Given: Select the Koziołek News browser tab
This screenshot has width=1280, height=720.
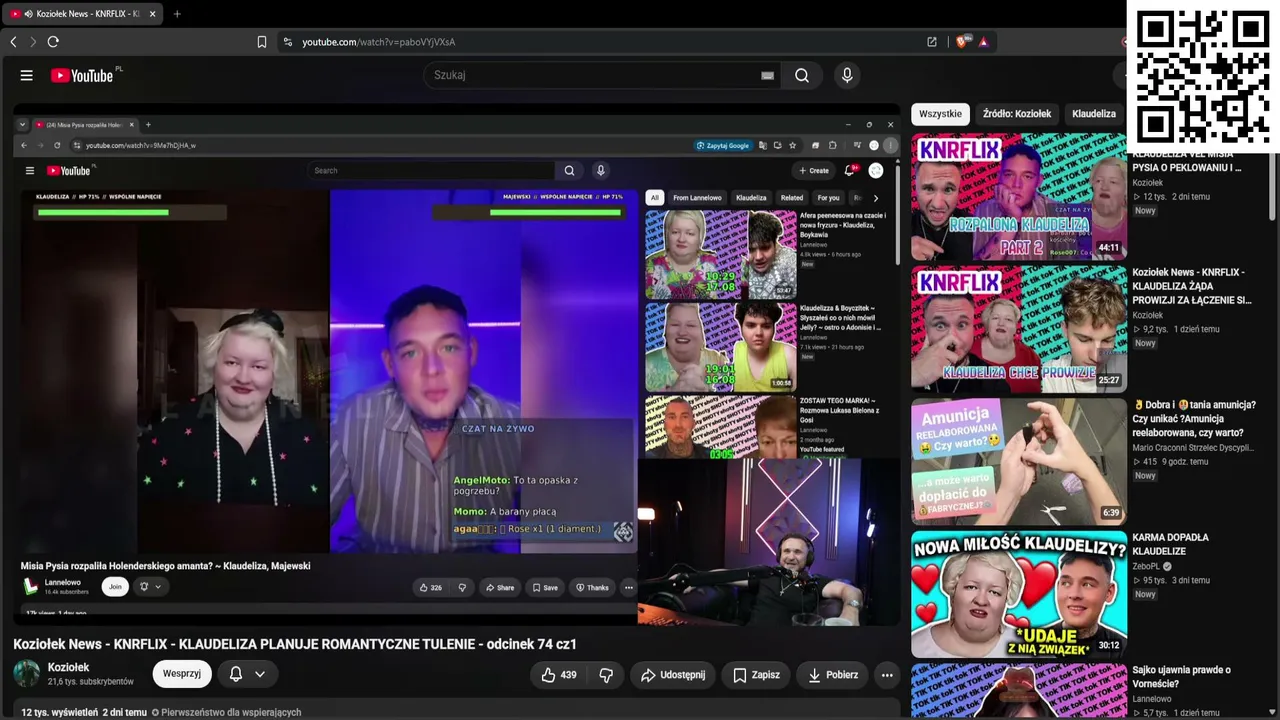Looking at the screenshot, I should tap(81, 14).
